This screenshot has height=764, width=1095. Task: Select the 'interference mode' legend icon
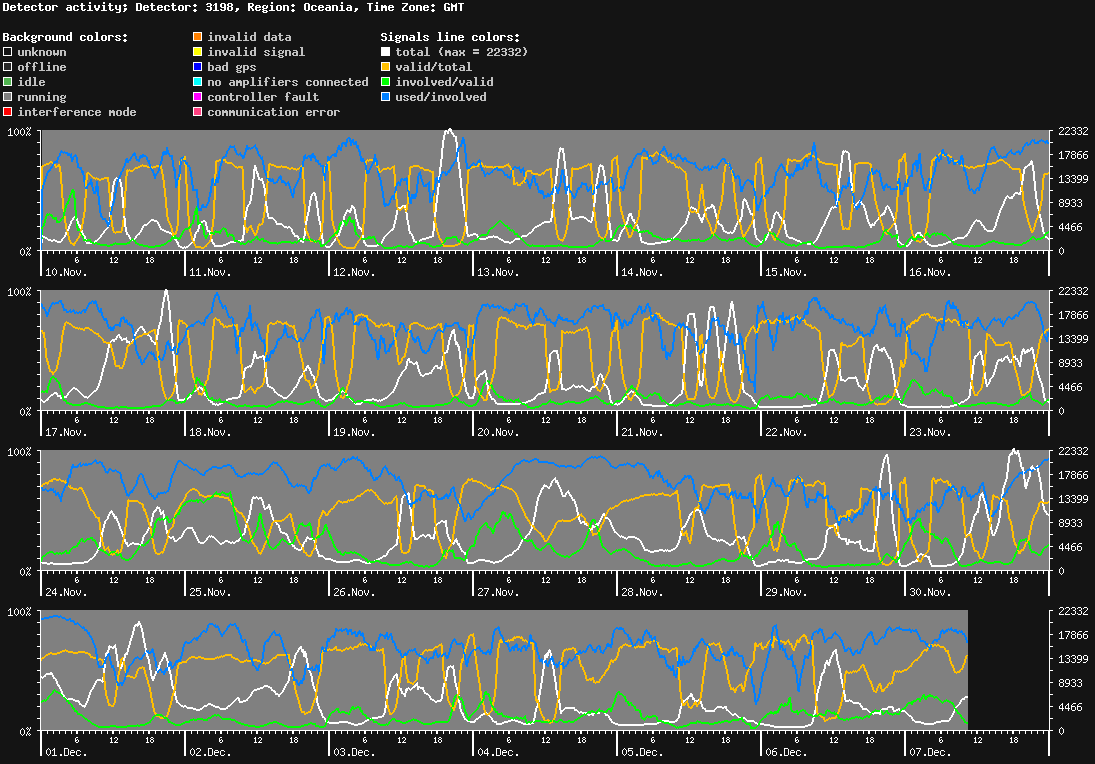point(5,111)
